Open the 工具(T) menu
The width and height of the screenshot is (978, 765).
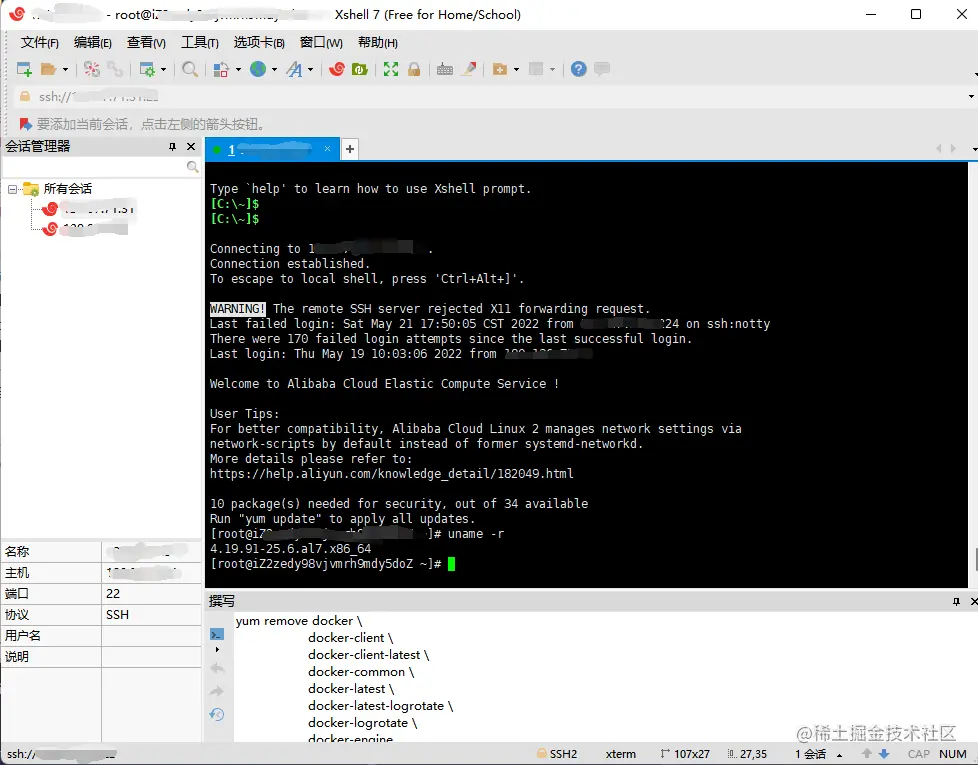click(200, 42)
